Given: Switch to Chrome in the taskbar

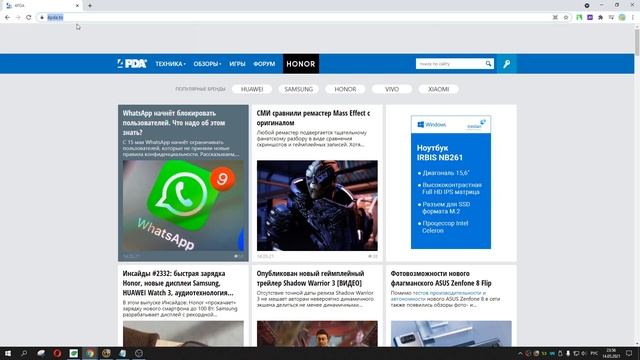Looking at the screenshot, I should pos(90,353).
